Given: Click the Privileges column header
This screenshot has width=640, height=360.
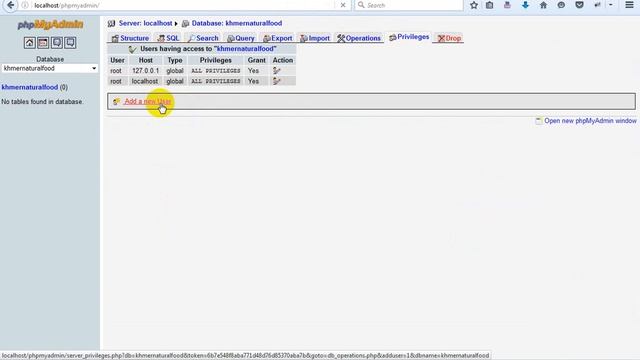Looking at the screenshot, I should (216, 60).
